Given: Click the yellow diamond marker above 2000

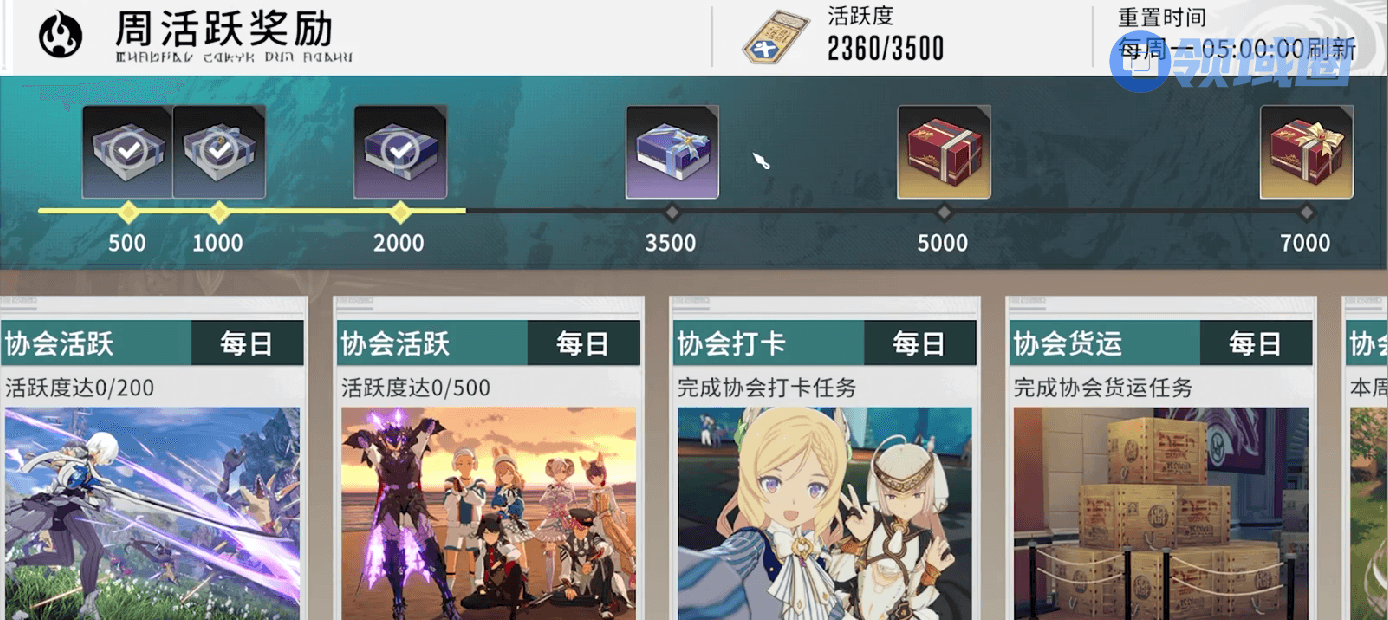Looking at the screenshot, I should pos(400,212).
